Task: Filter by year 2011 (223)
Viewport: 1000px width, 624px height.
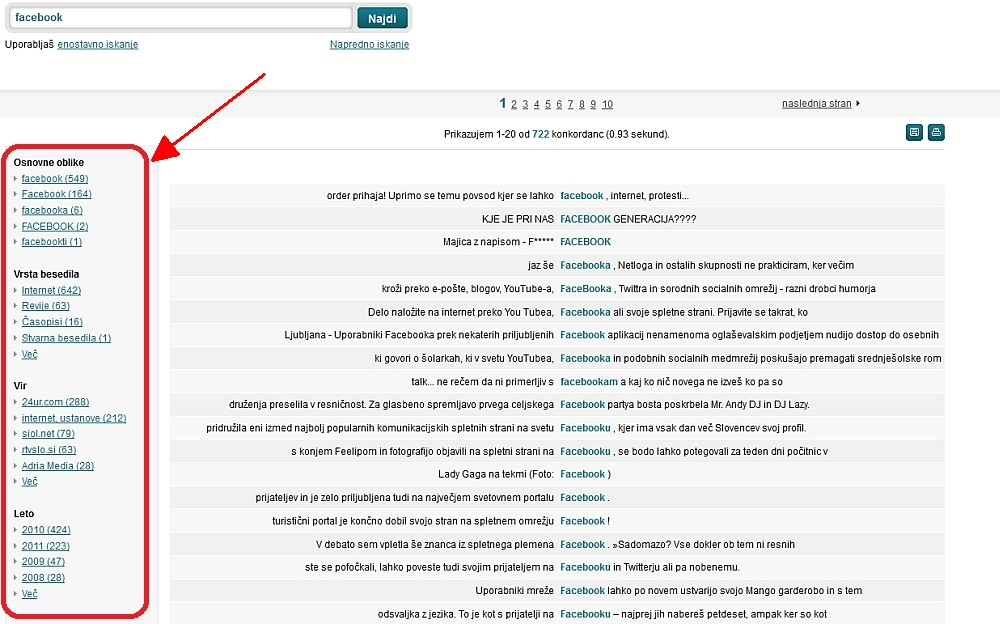Action: (46, 546)
